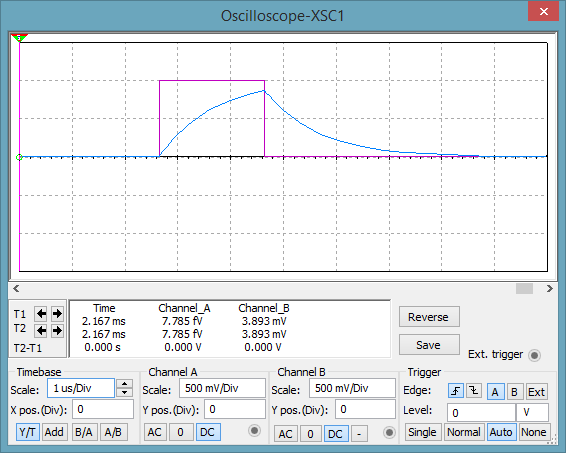The width and height of the screenshot is (566, 453).
Task: Choose Normal trigger mode
Action: click(464, 432)
